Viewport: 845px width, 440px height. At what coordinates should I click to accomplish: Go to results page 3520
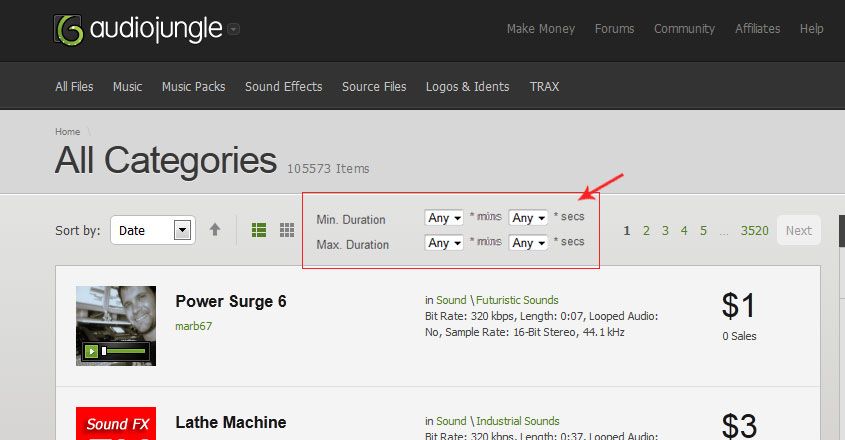click(x=754, y=231)
